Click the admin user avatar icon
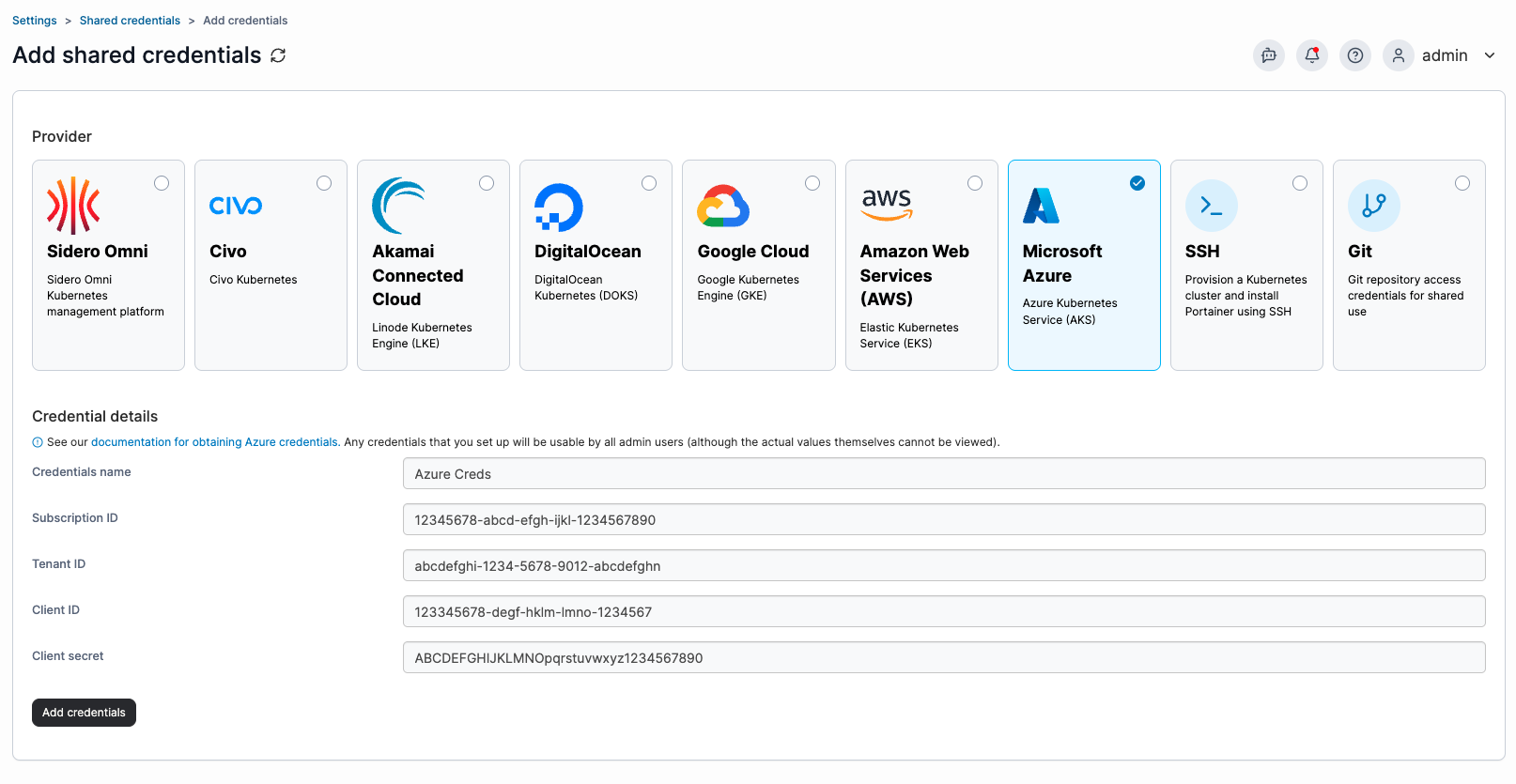1516x784 pixels. [1399, 55]
